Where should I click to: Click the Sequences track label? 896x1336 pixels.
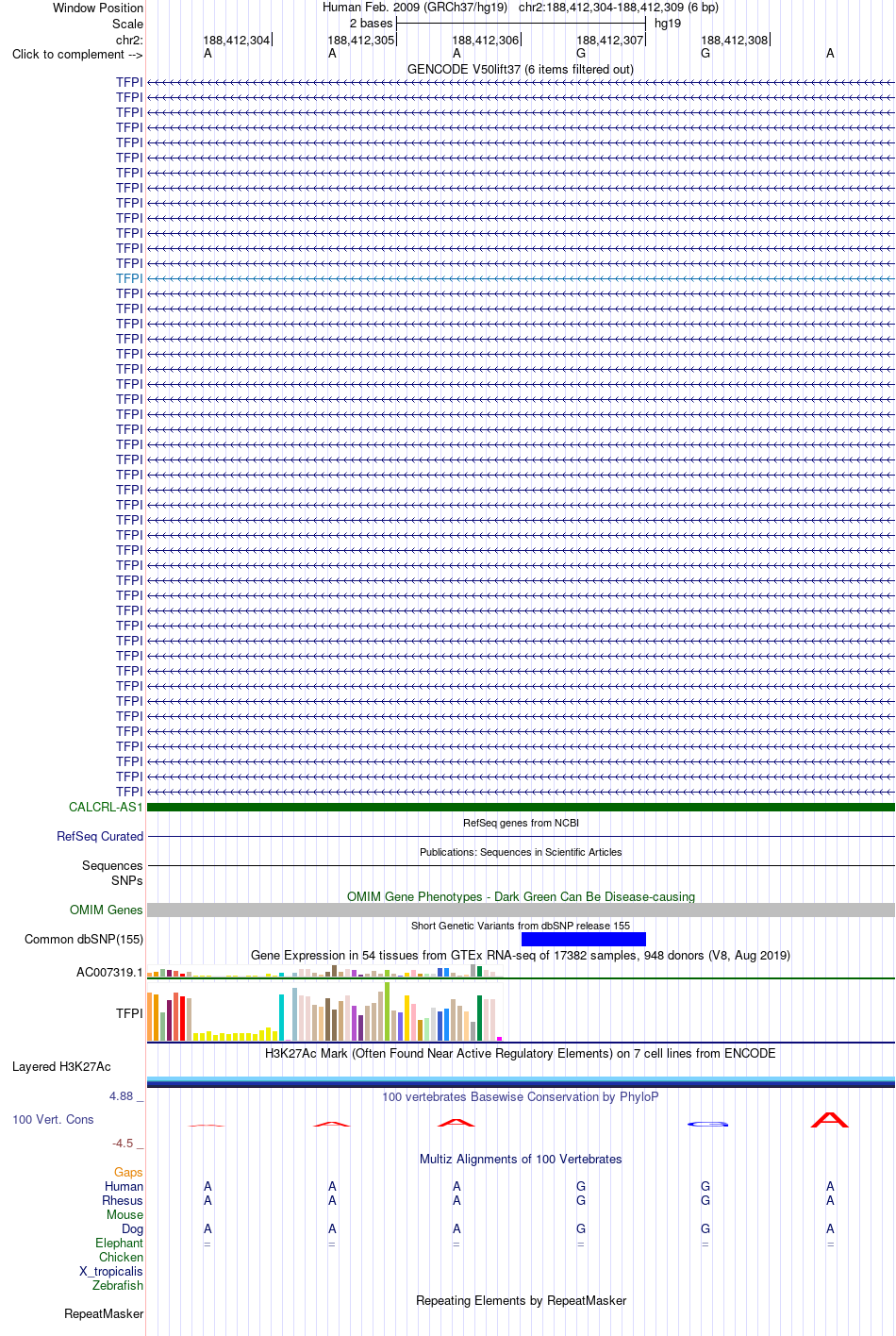tap(112, 865)
